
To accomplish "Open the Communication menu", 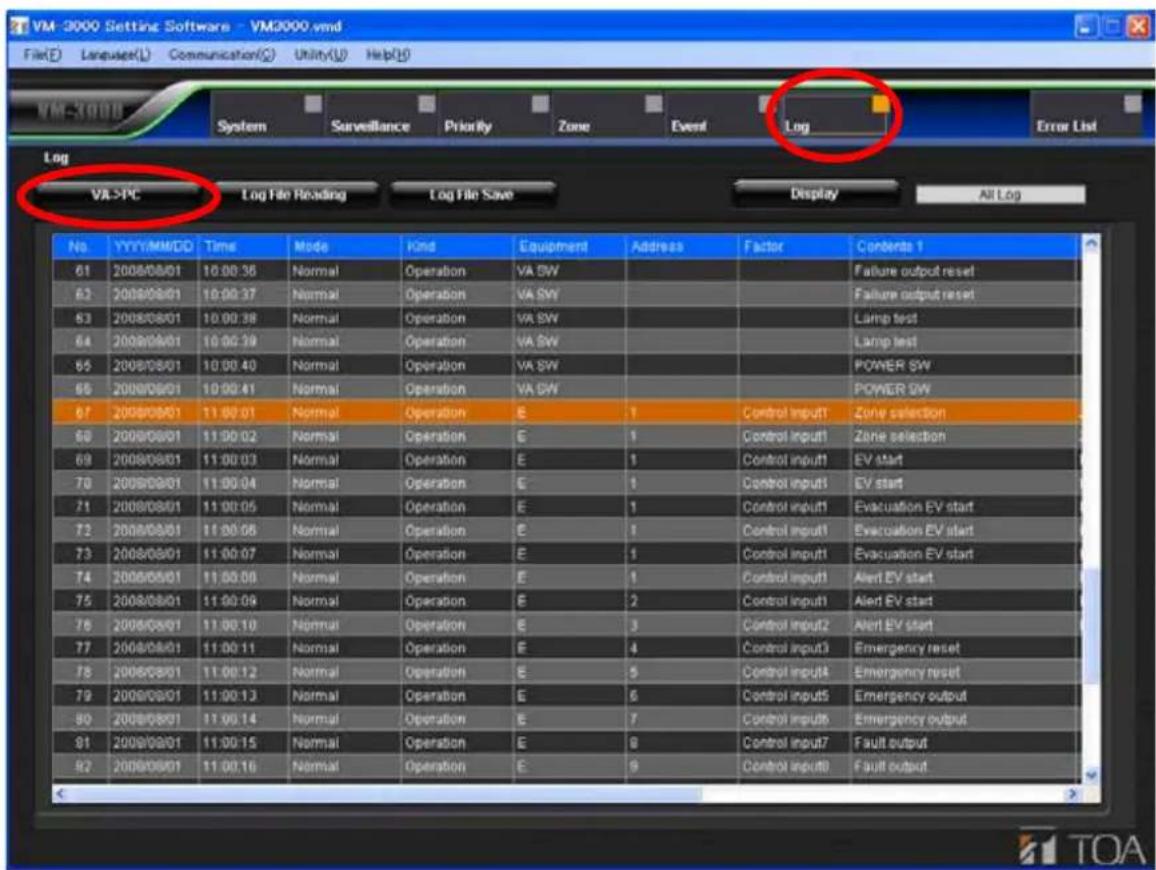I will click(221, 55).
